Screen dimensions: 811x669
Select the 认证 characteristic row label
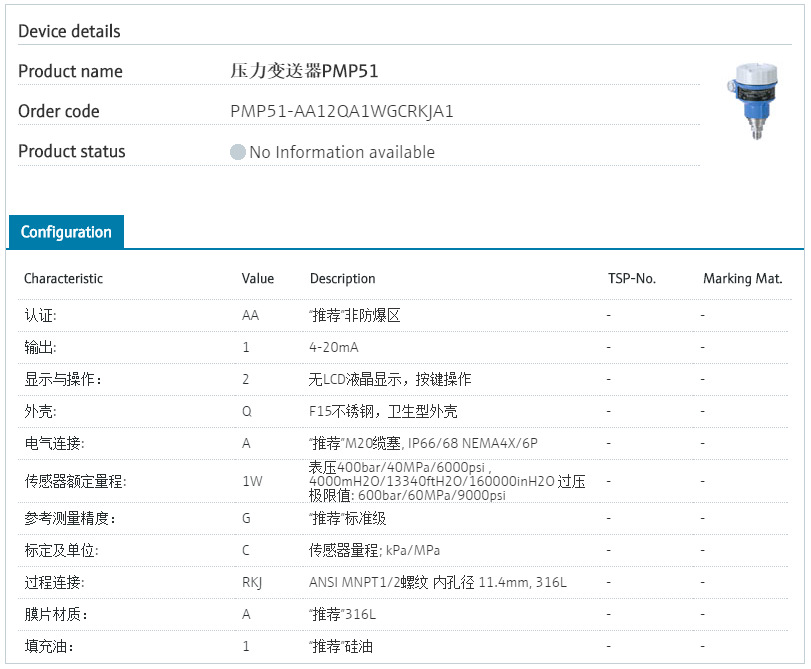tap(40, 315)
